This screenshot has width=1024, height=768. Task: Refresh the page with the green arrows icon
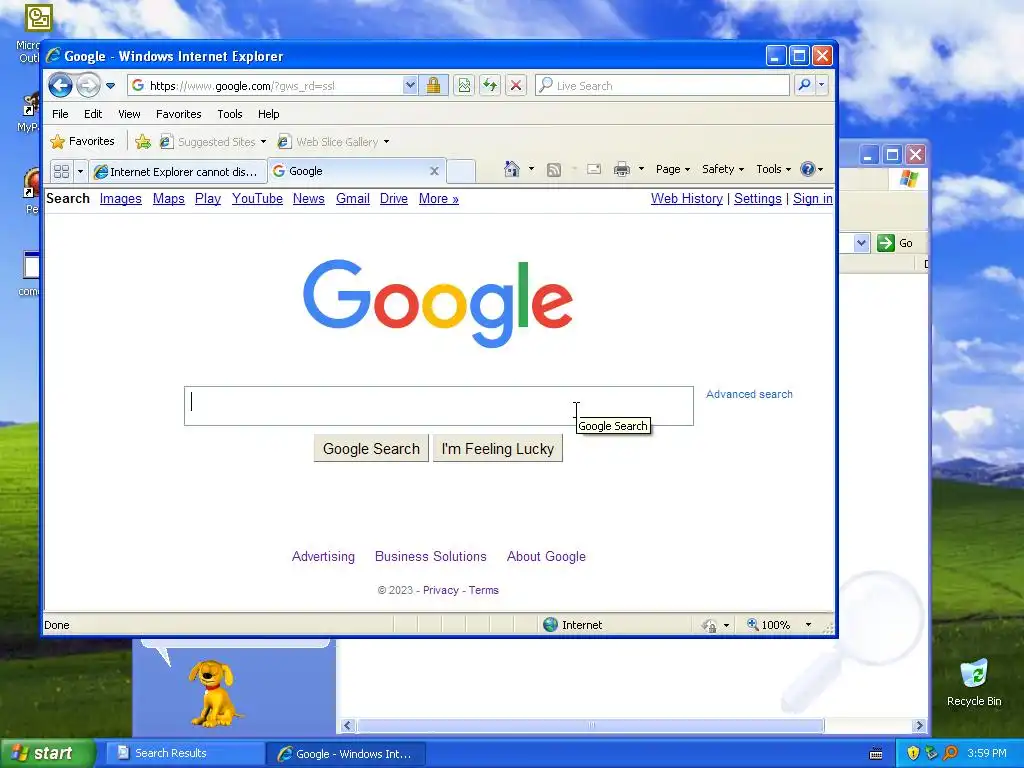(x=490, y=86)
